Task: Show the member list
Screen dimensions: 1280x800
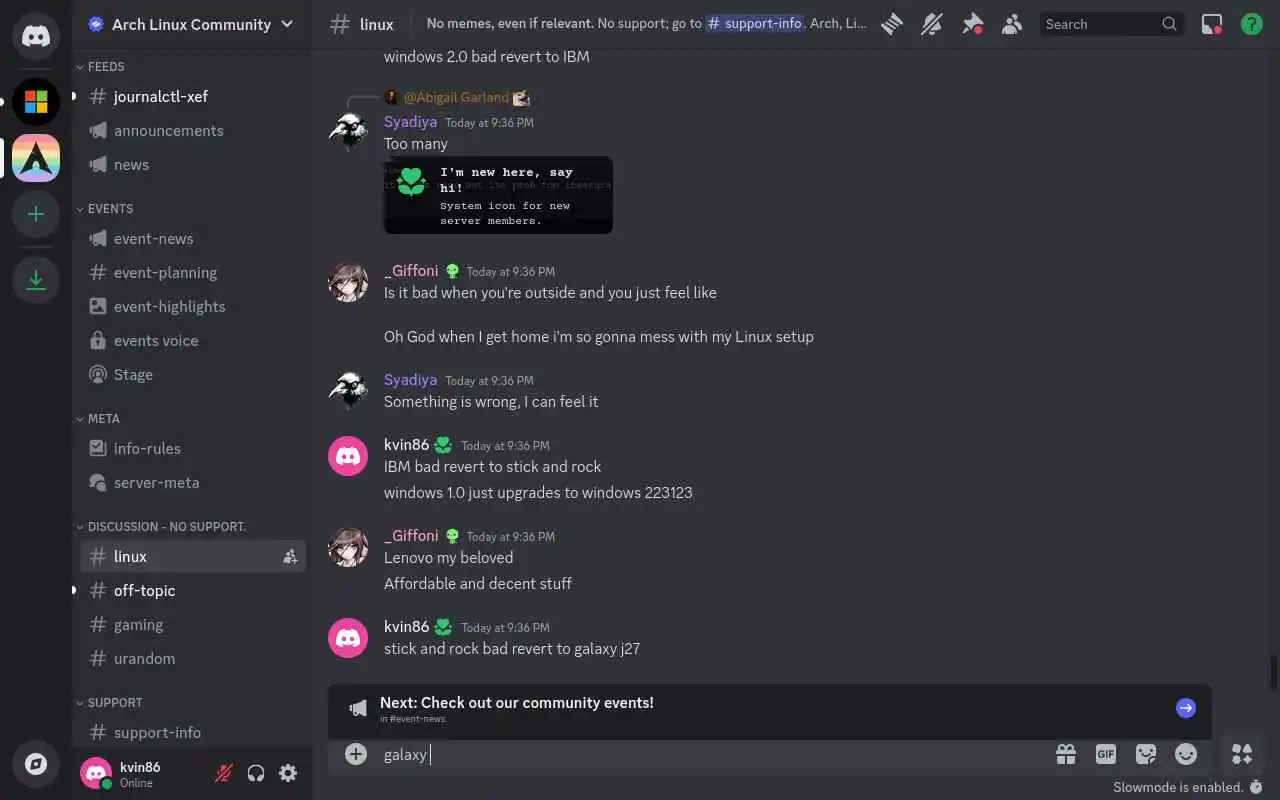Action: point(1012,24)
